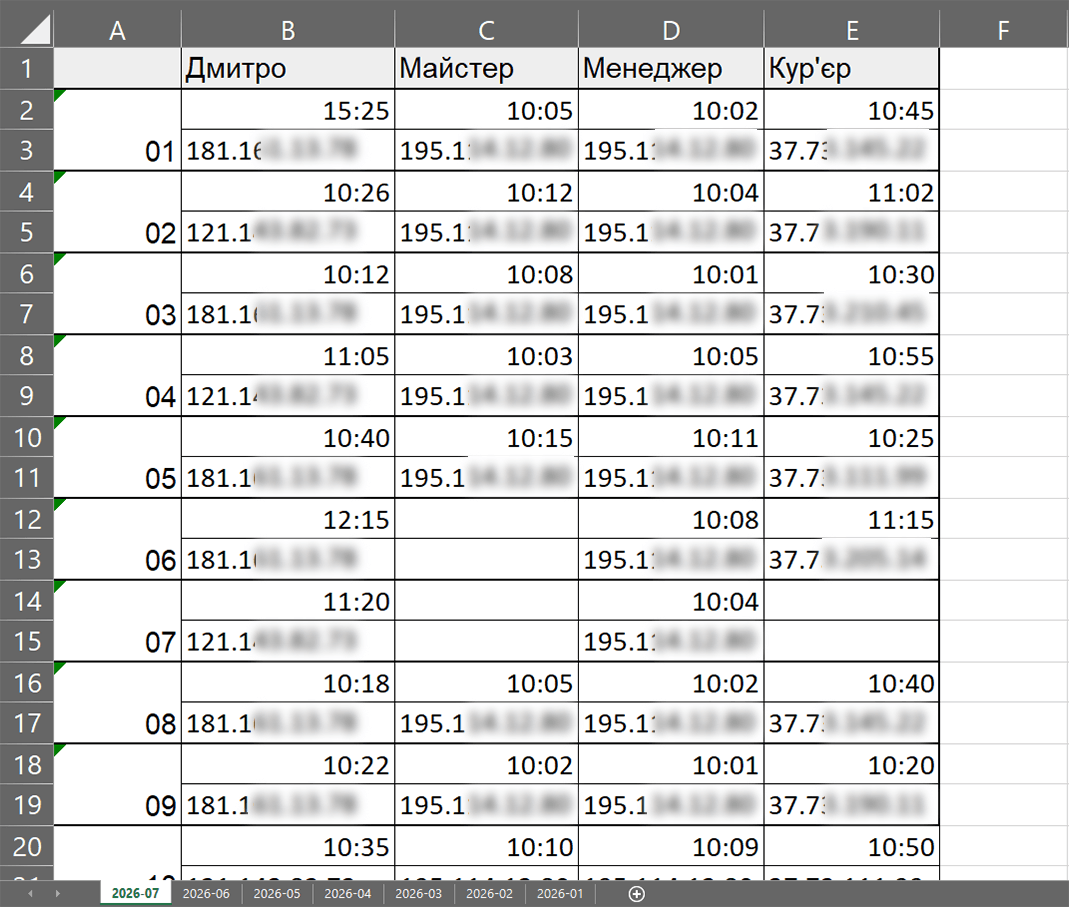Select column E header
The image size is (1069, 907).
852,30
